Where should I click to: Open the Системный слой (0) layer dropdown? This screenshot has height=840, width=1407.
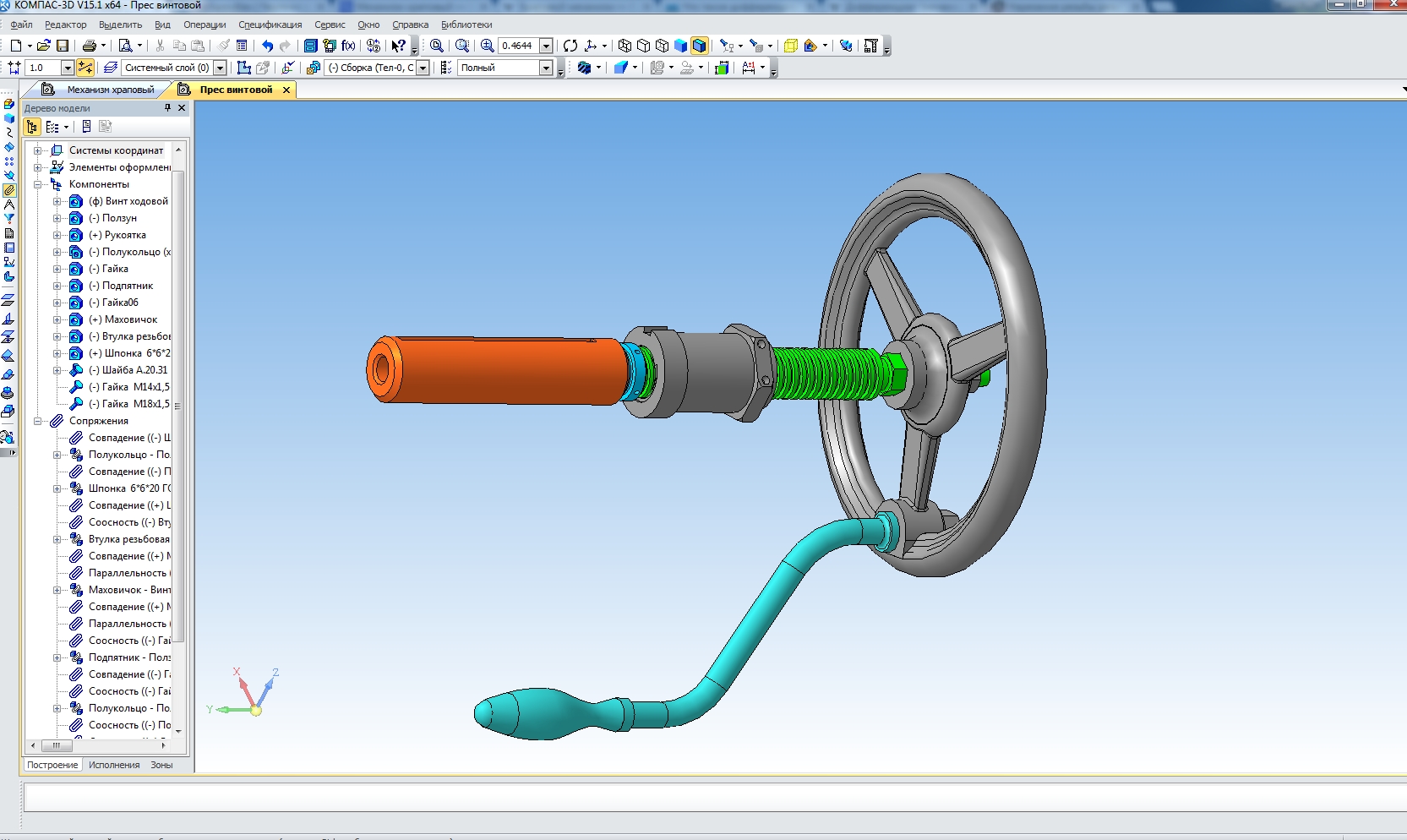pos(220,68)
